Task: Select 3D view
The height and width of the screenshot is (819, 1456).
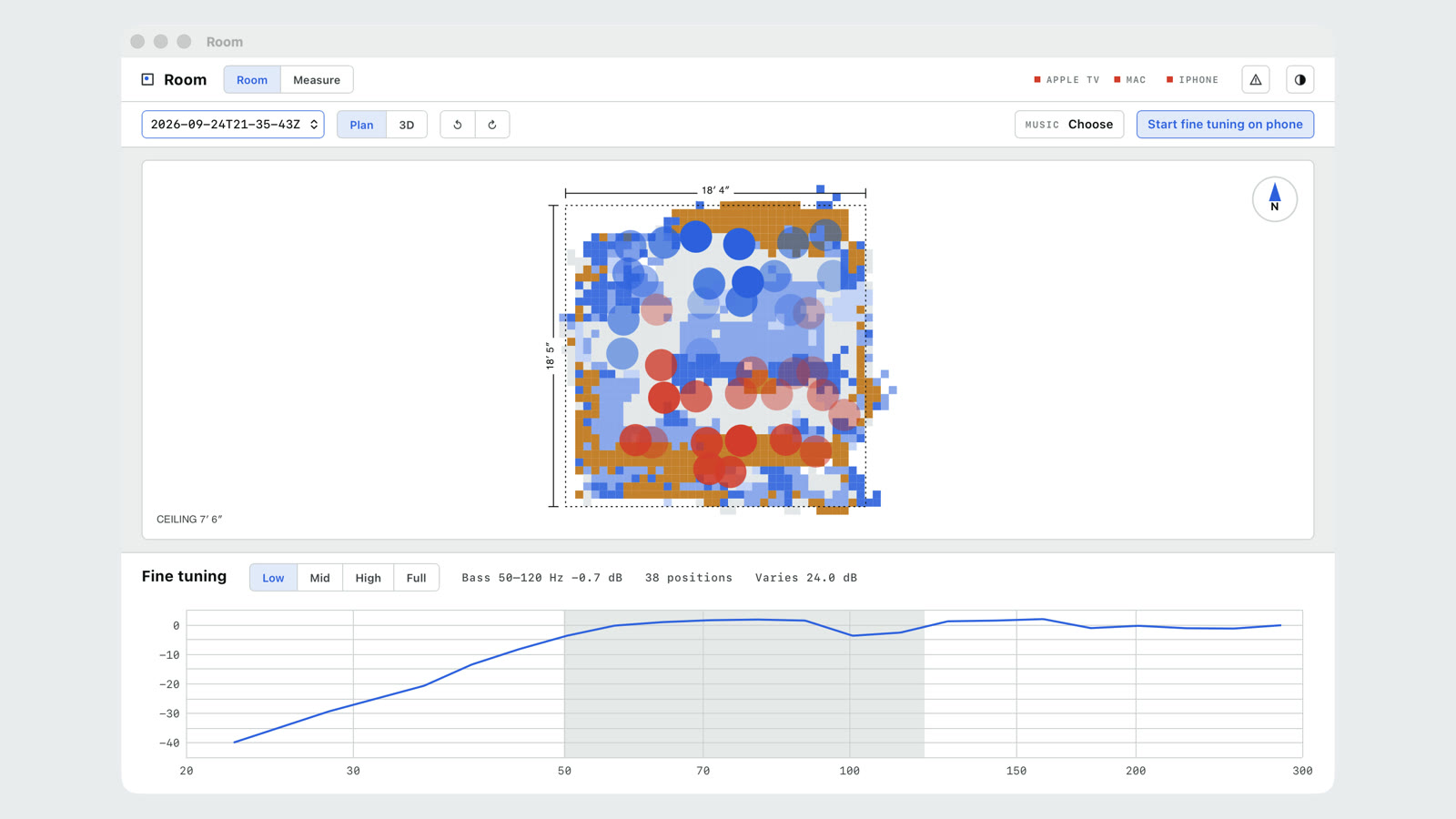Action: click(407, 125)
